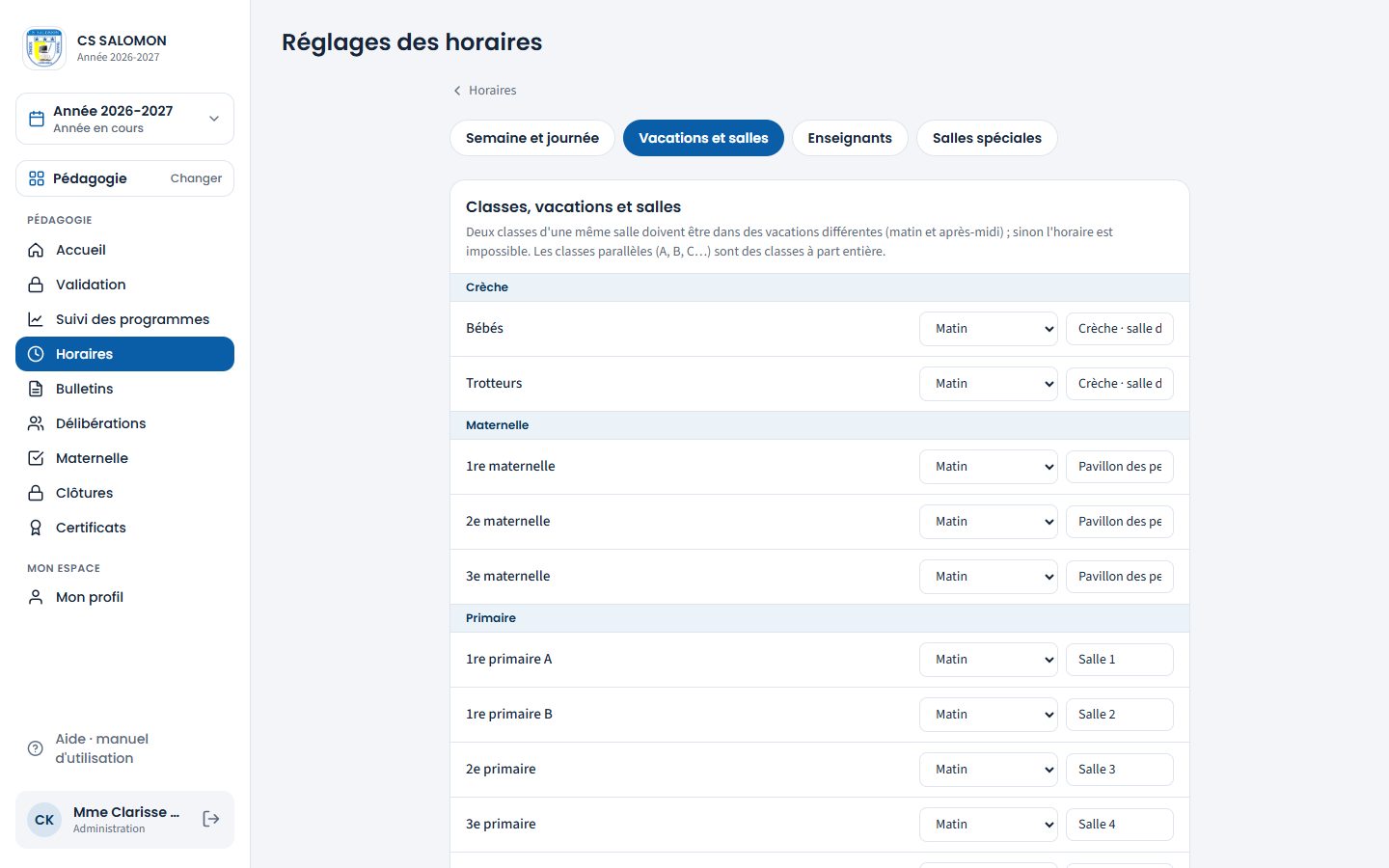Edit the Salle 3 room field
1389x868 pixels.
click(1120, 770)
